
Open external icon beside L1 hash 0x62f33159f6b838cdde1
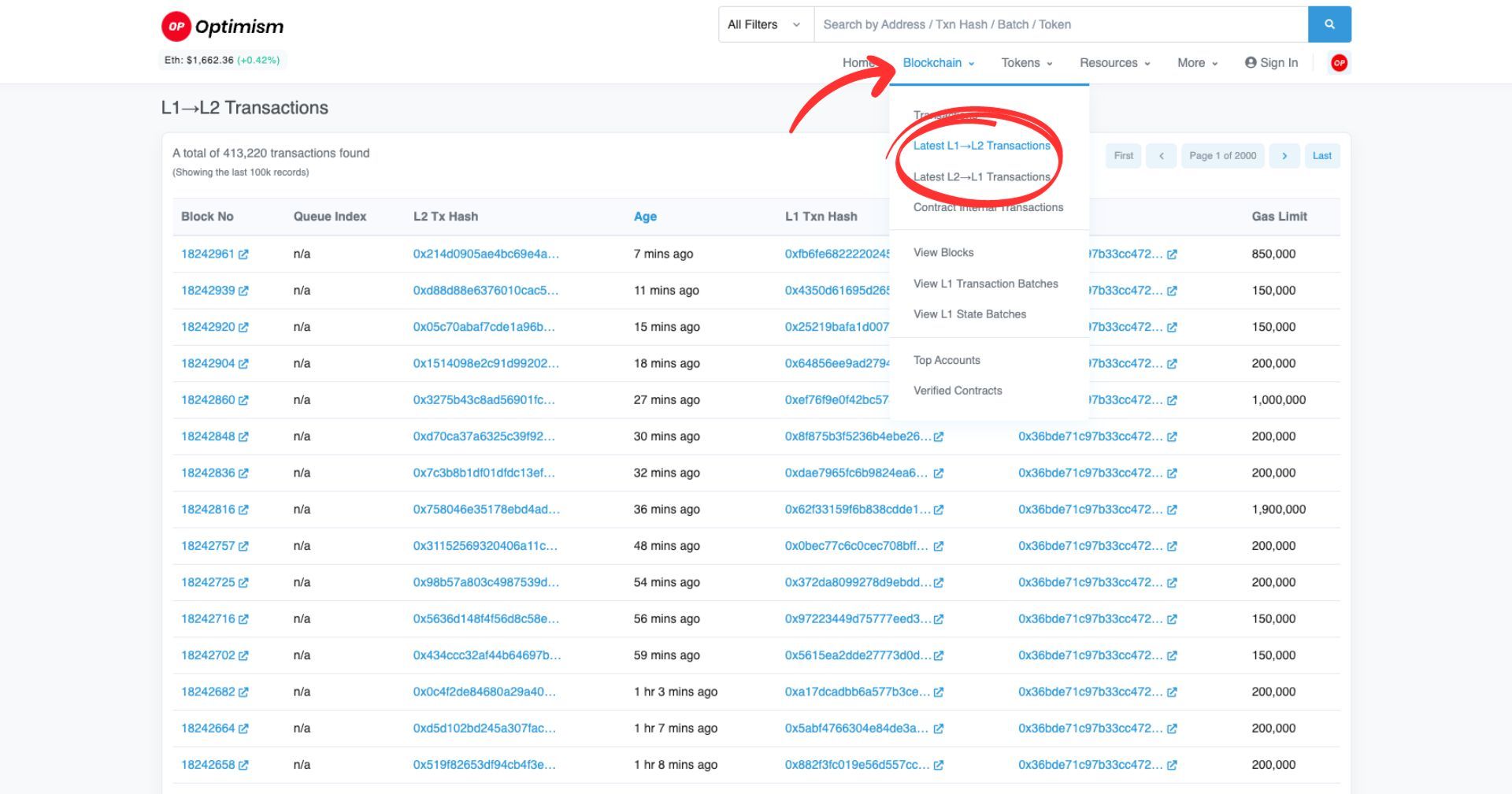(939, 510)
